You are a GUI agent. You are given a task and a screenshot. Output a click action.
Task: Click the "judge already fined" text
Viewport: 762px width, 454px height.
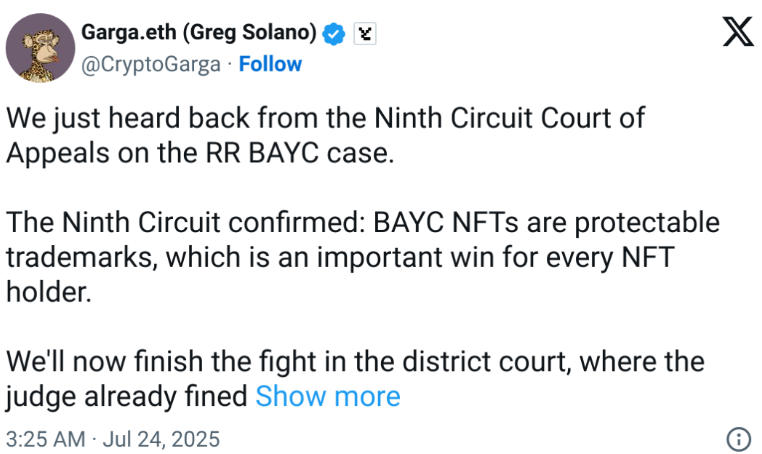127,396
